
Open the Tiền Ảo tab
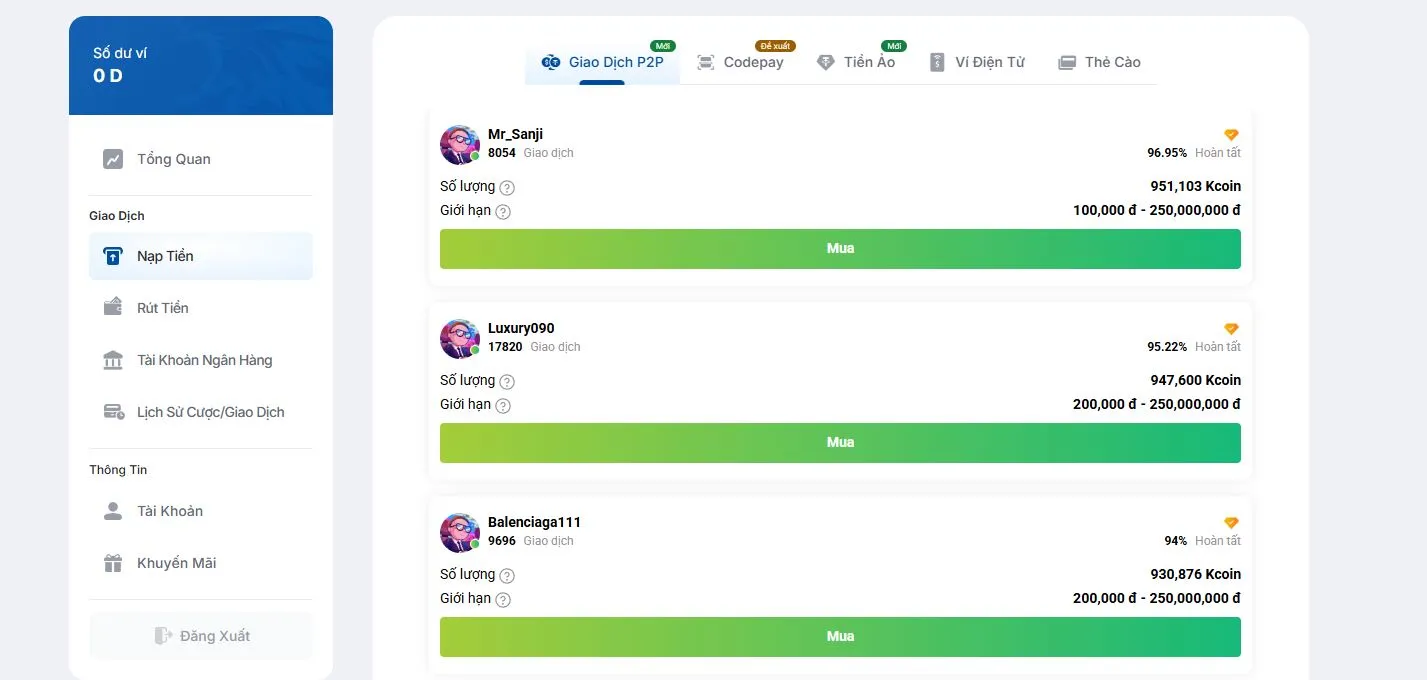856,62
